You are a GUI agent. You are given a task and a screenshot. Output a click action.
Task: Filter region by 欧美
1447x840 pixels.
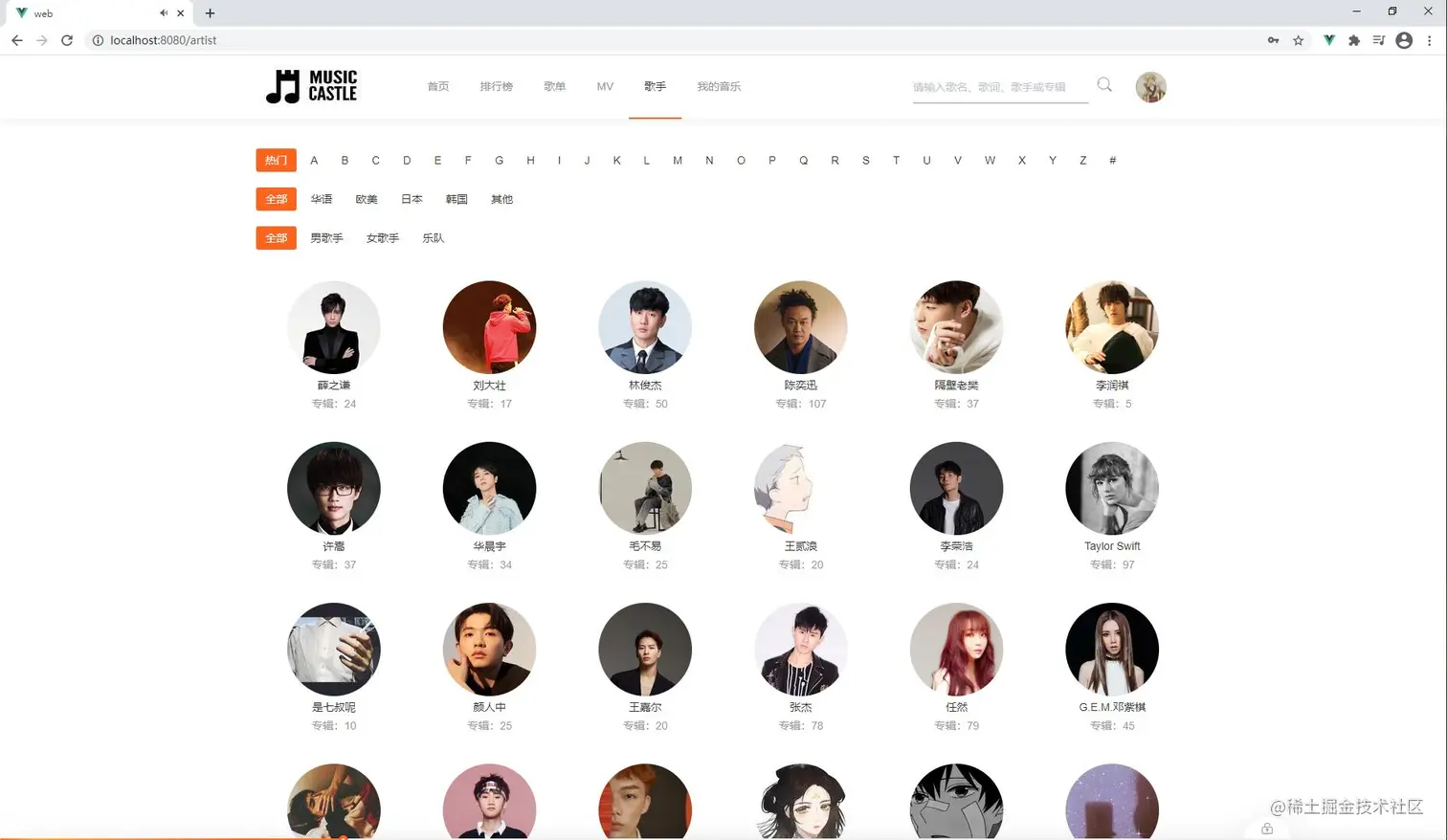pyautogui.click(x=367, y=199)
